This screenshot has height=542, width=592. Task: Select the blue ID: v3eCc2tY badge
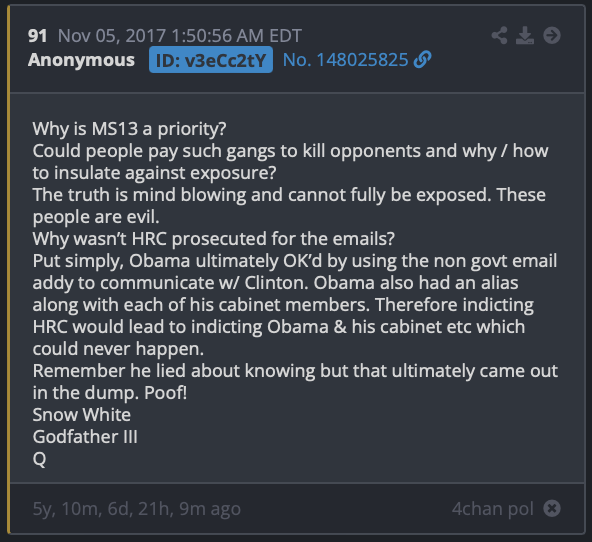pyautogui.click(x=211, y=60)
